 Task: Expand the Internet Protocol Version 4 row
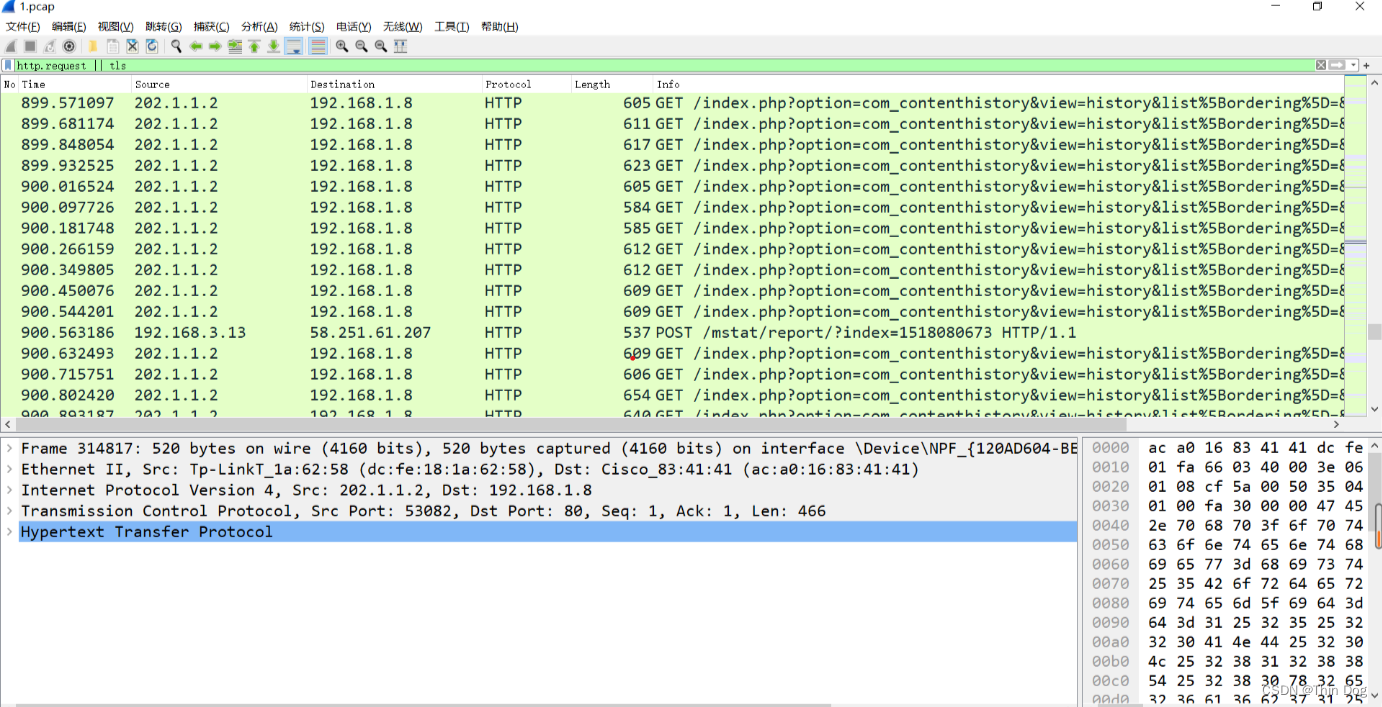tap(10, 490)
